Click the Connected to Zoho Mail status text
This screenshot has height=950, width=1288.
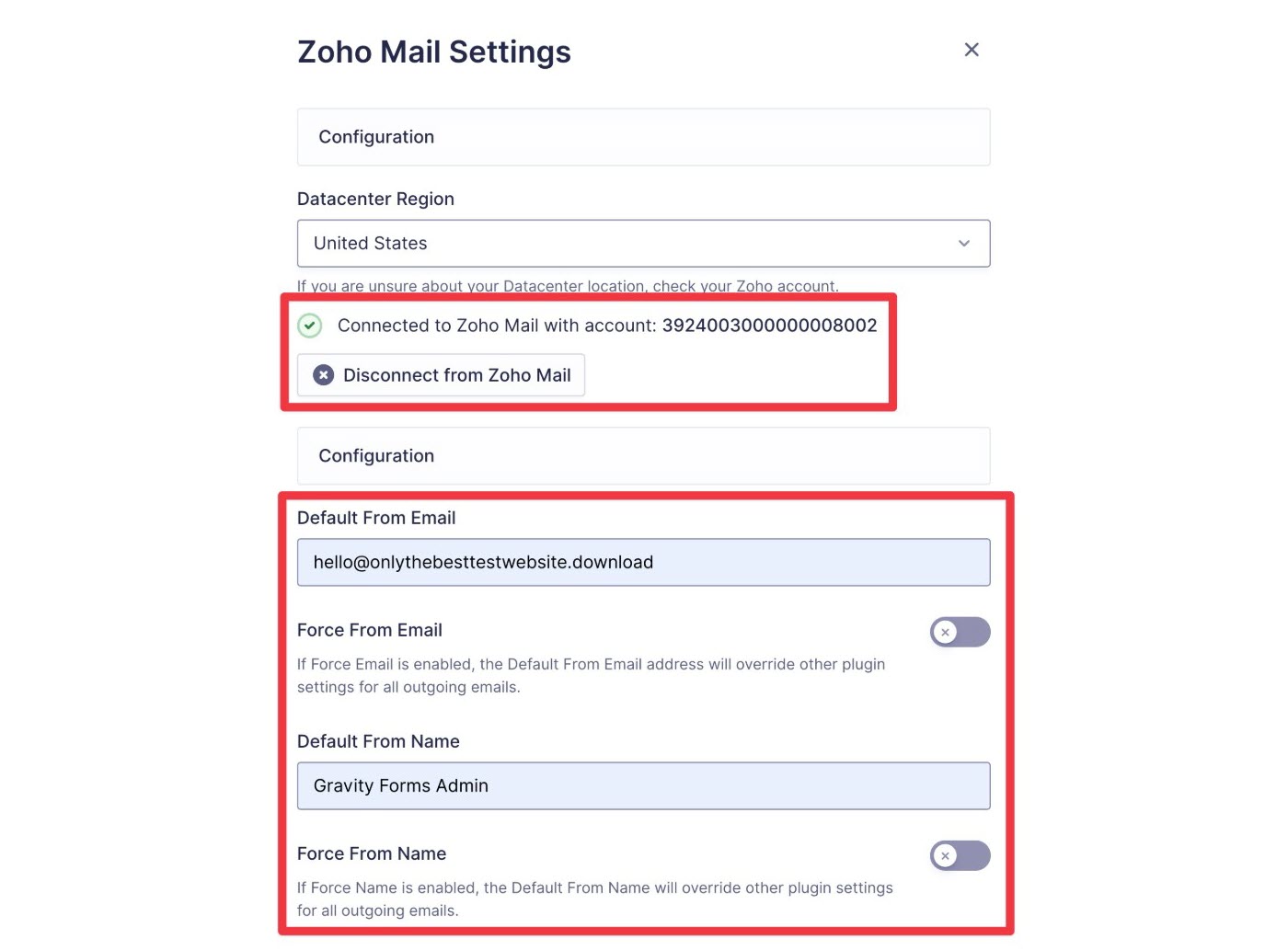click(x=497, y=326)
